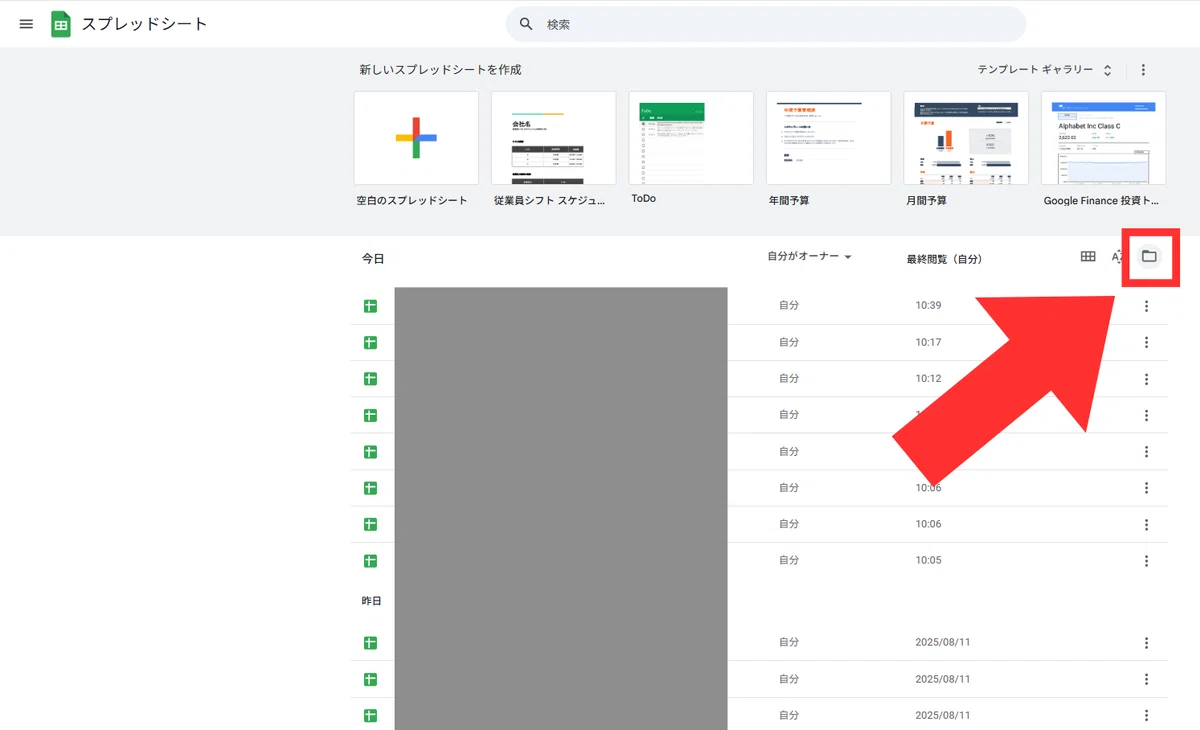The width and height of the screenshot is (1200, 730).
Task: Expand the テンプレート ギャラリー arrows
Action: [1107, 70]
